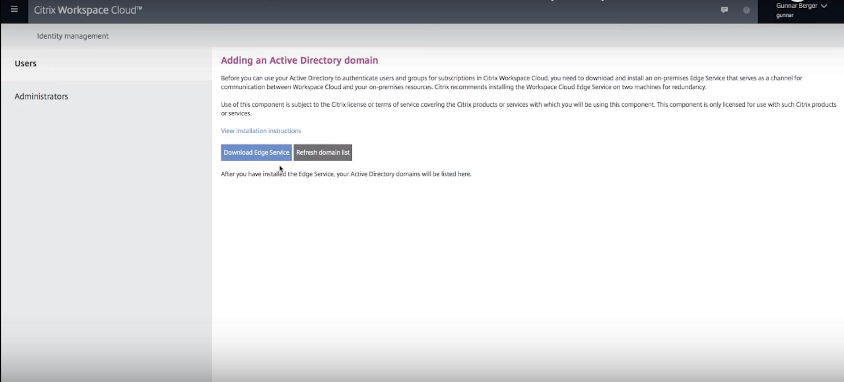Open the View installation instructions link
The height and width of the screenshot is (382, 844).
[261, 131]
